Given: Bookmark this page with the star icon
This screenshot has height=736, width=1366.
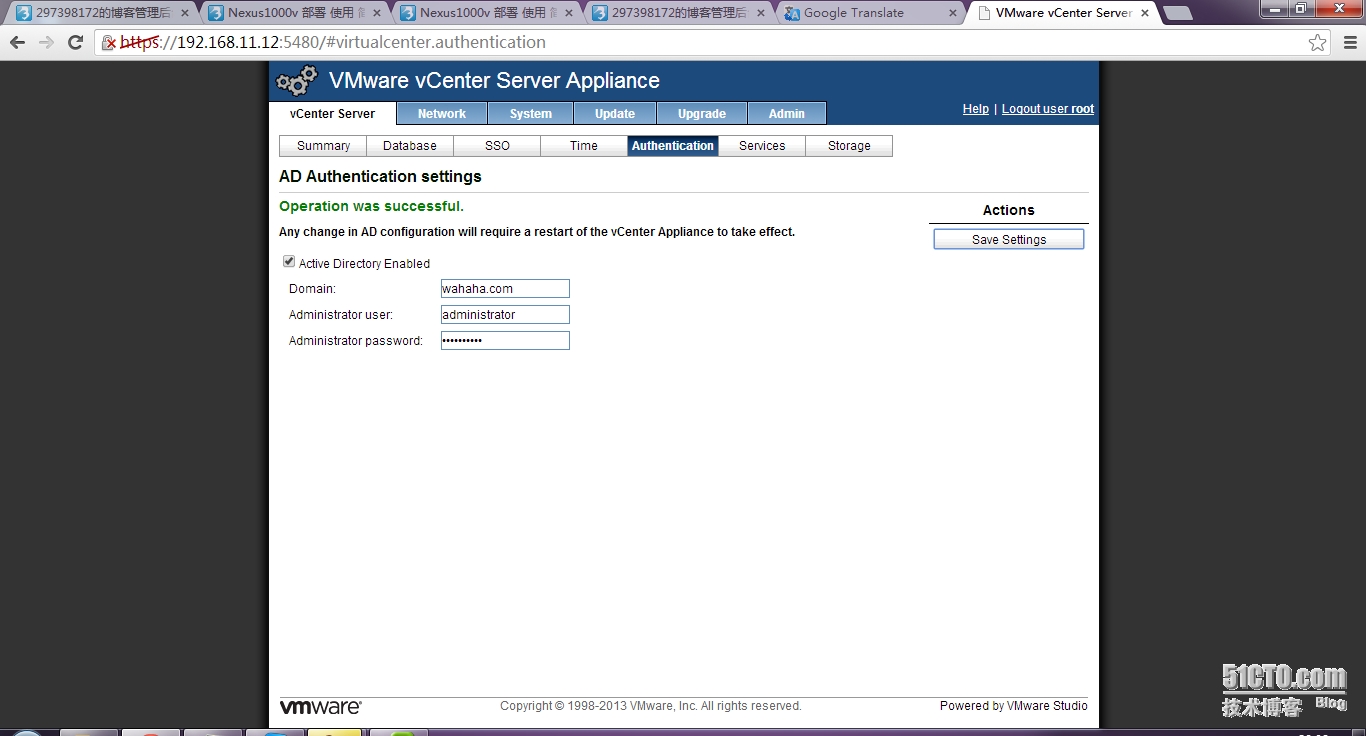Looking at the screenshot, I should 1318,43.
